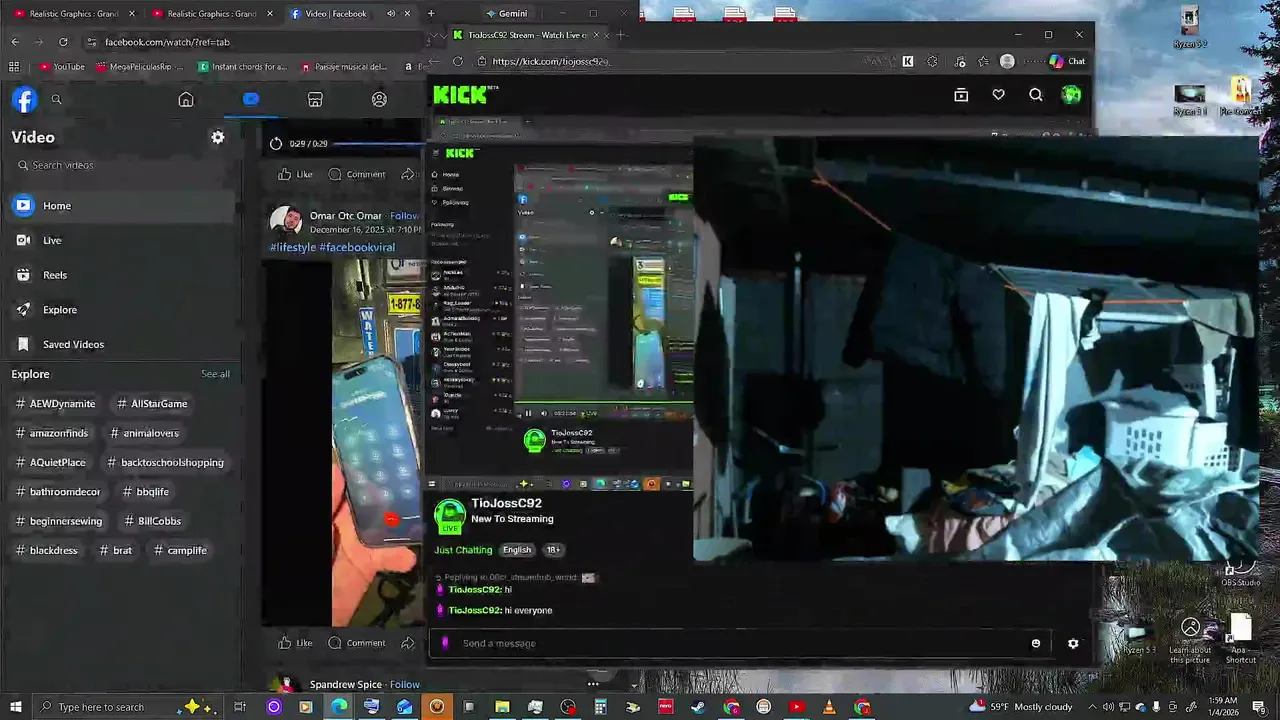This screenshot has height=720, width=1280.
Task: Show hidden system tray icons
Action: click(1092, 707)
